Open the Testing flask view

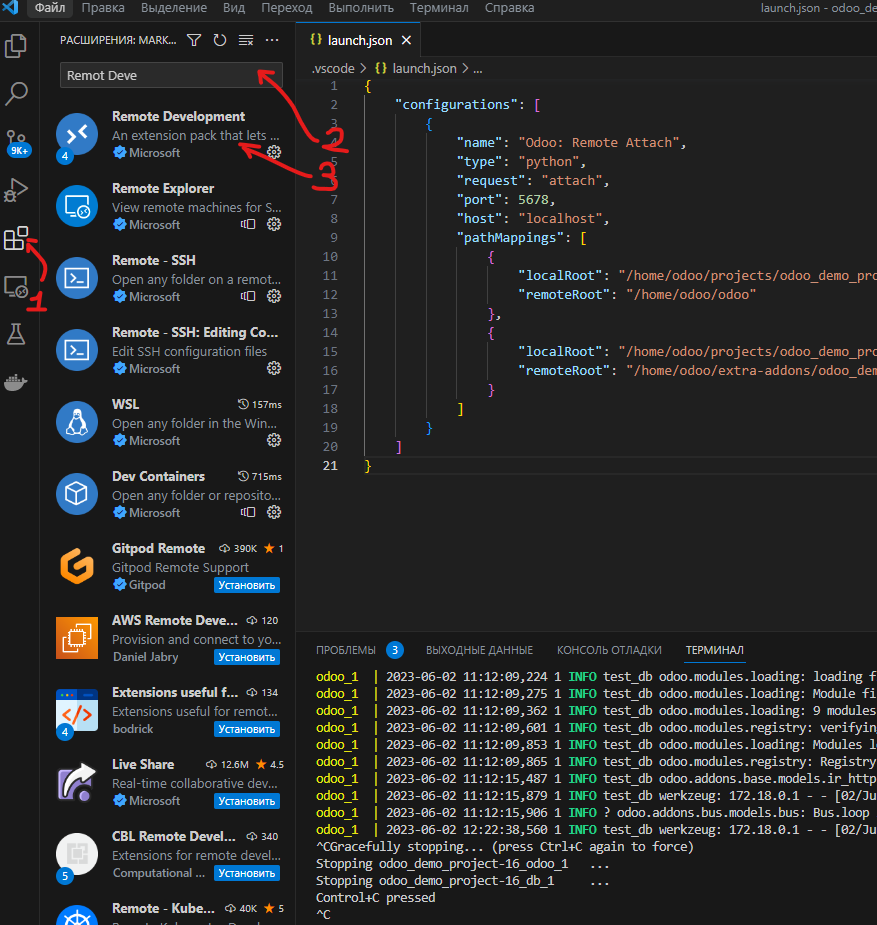pyautogui.click(x=16, y=334)
